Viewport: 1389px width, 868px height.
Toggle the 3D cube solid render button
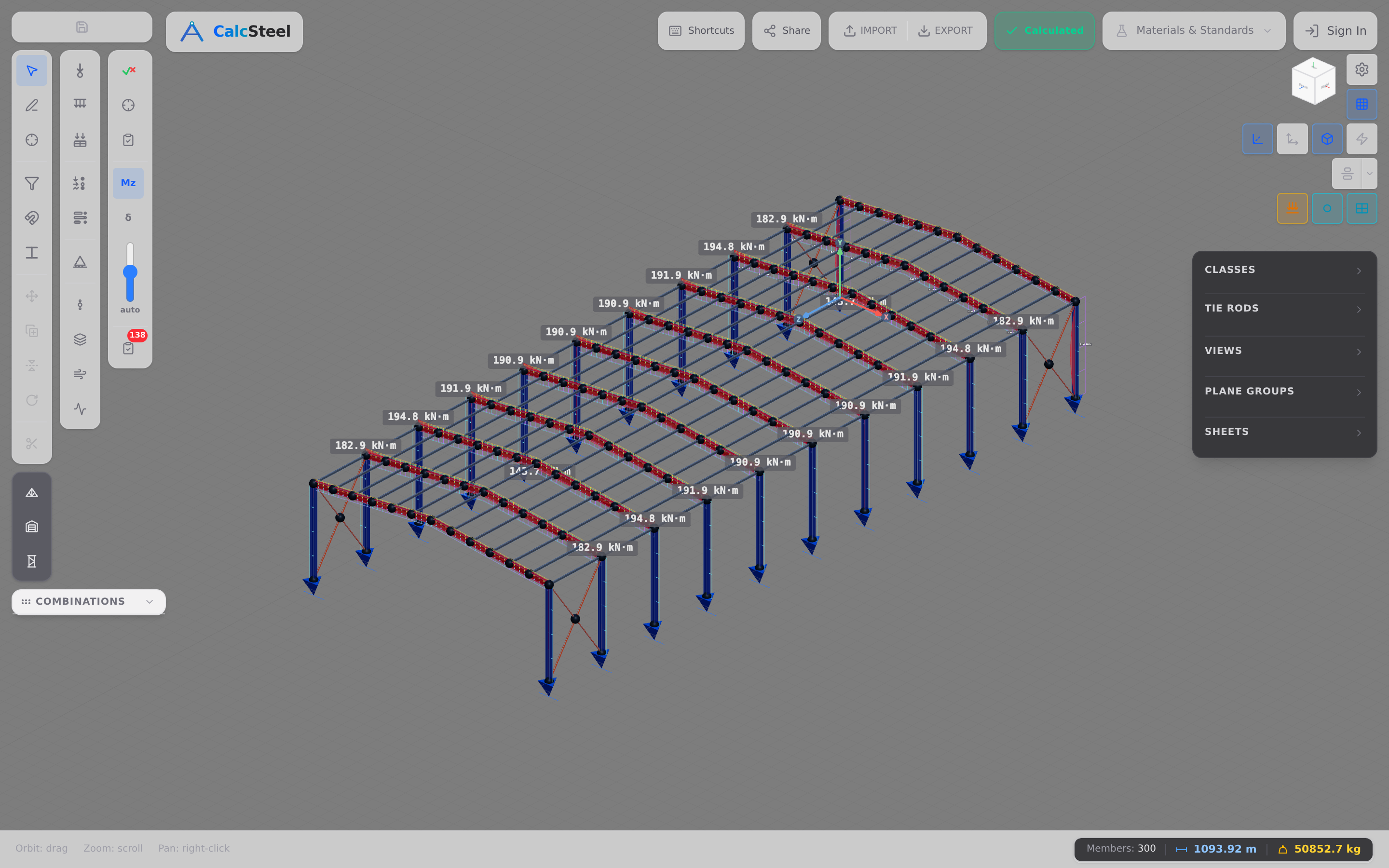(1327, 139)
